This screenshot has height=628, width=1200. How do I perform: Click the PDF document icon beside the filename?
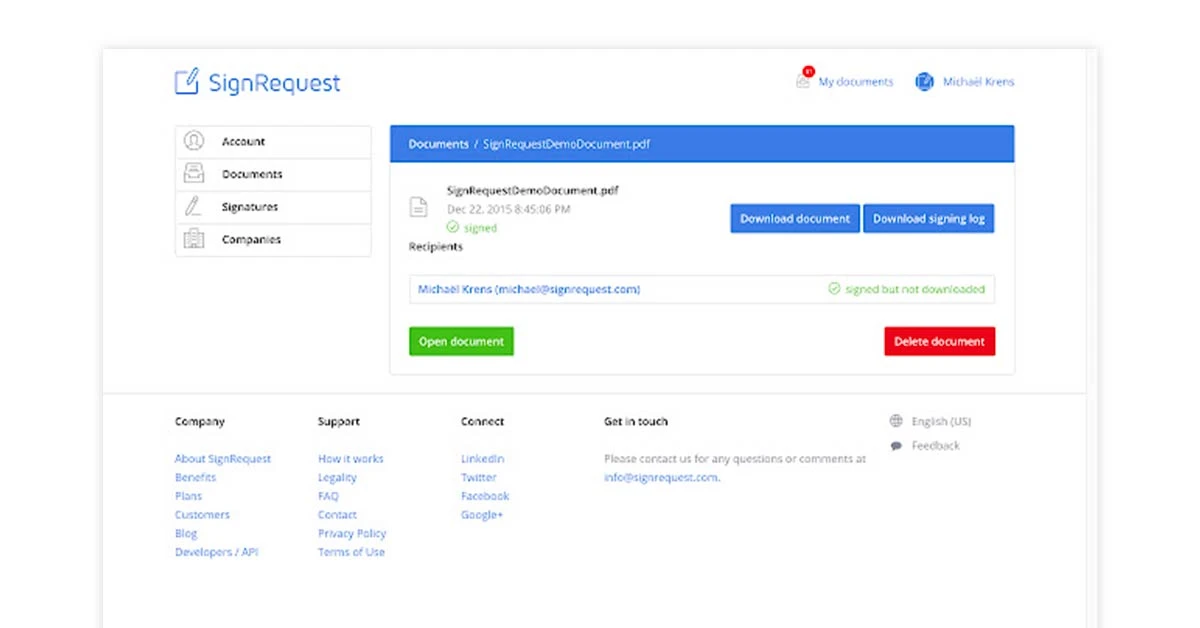coord(419,207)
